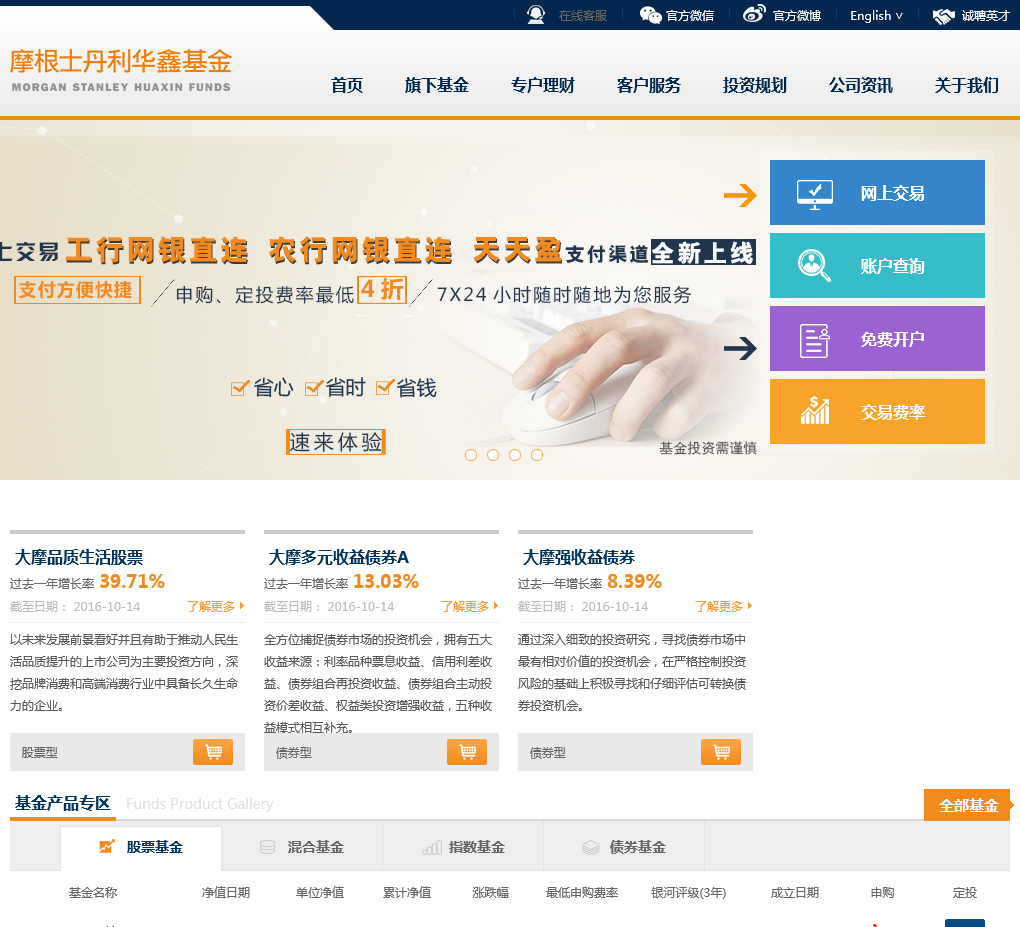Click 了解更多 under 大摩多元收益债券A

point(470,606)
